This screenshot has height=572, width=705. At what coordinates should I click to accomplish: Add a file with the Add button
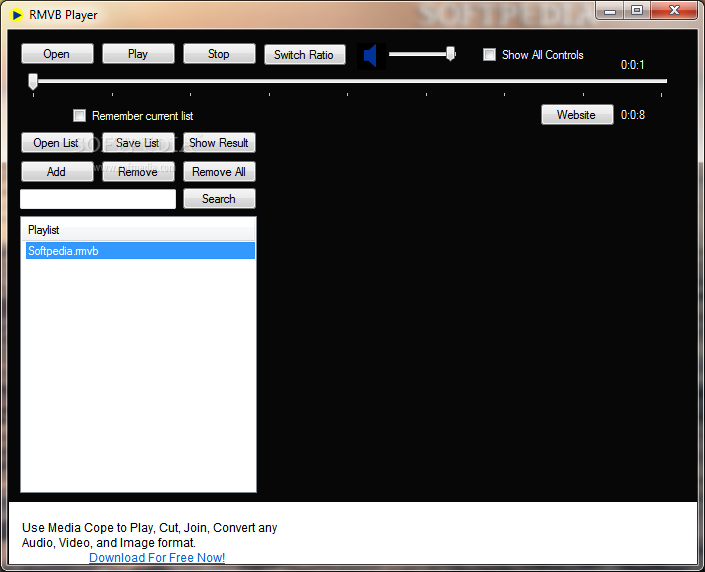click(57, 172)
